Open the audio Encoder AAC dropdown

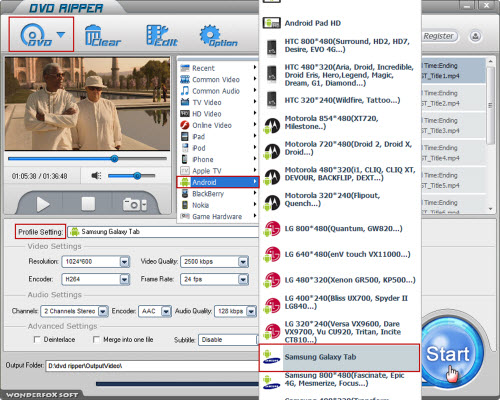(155, 311)
